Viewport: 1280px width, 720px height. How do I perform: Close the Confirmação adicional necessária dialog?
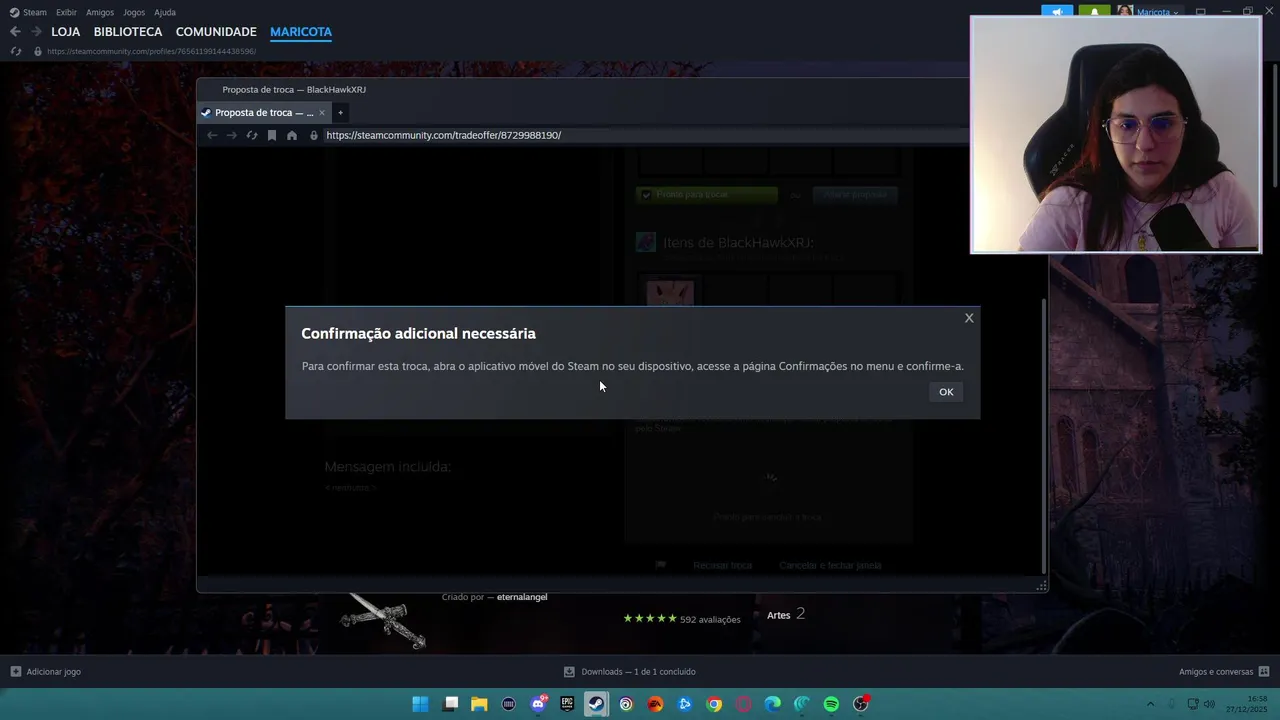[x=969, y=318]
